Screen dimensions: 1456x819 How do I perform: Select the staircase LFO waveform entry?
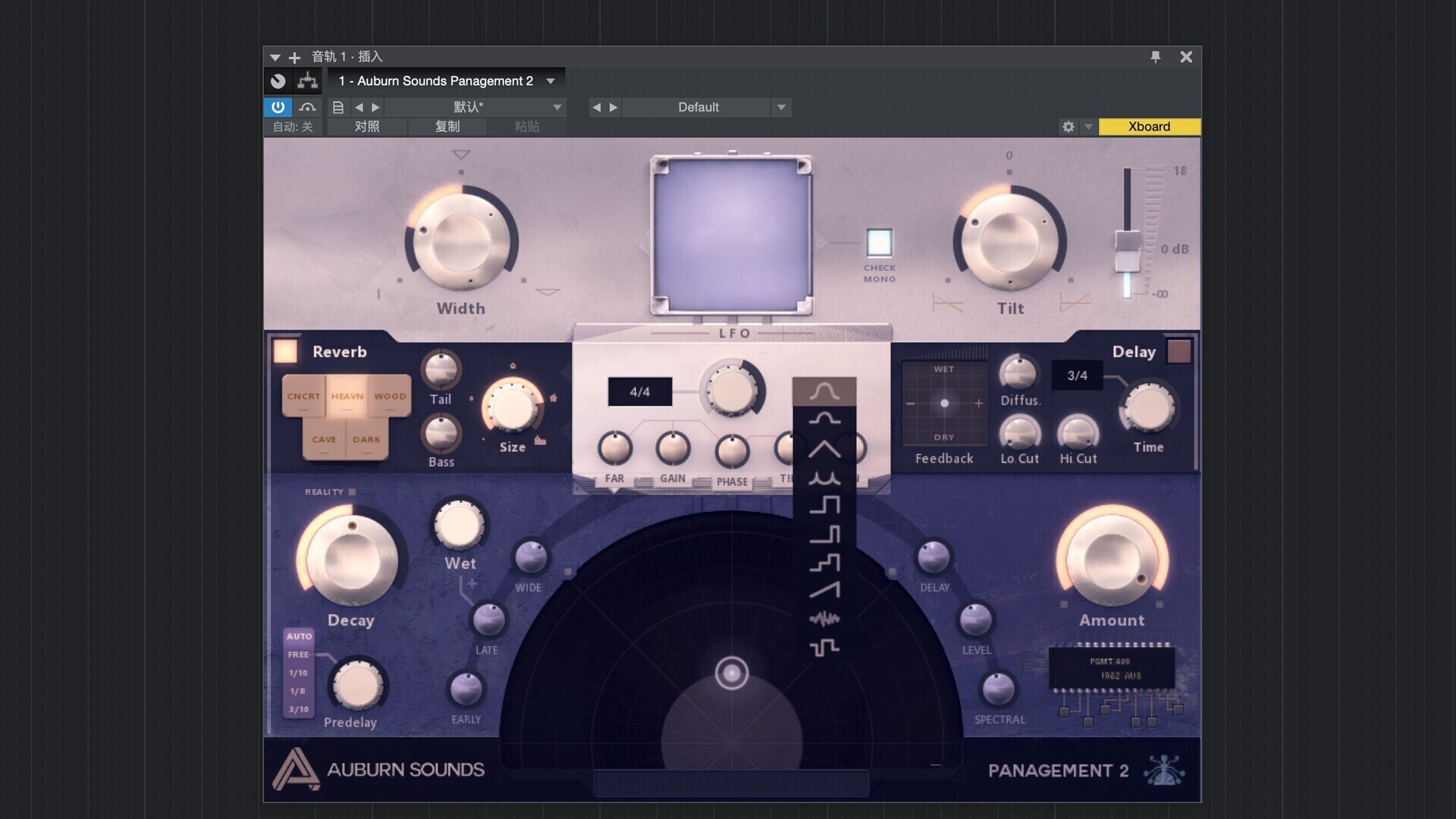tap(824, 562)
